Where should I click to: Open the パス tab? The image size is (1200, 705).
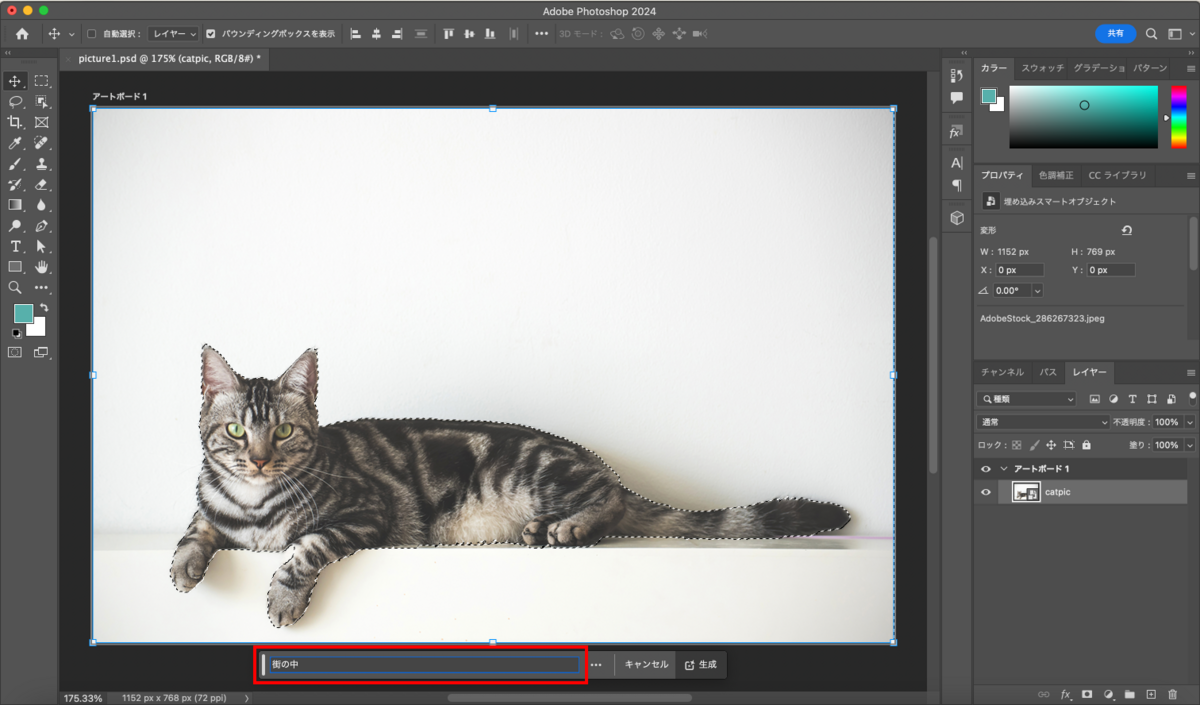(x=1048, y=372)
